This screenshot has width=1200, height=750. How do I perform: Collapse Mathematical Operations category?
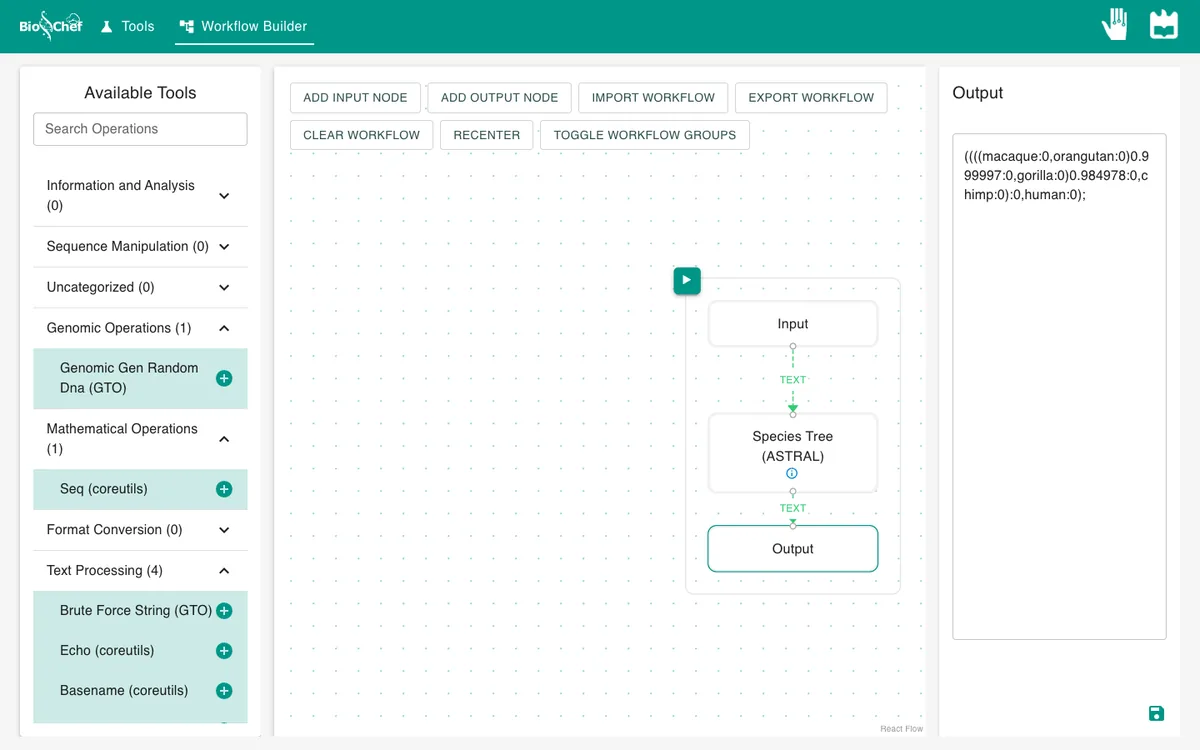click(x=140, y=439)
